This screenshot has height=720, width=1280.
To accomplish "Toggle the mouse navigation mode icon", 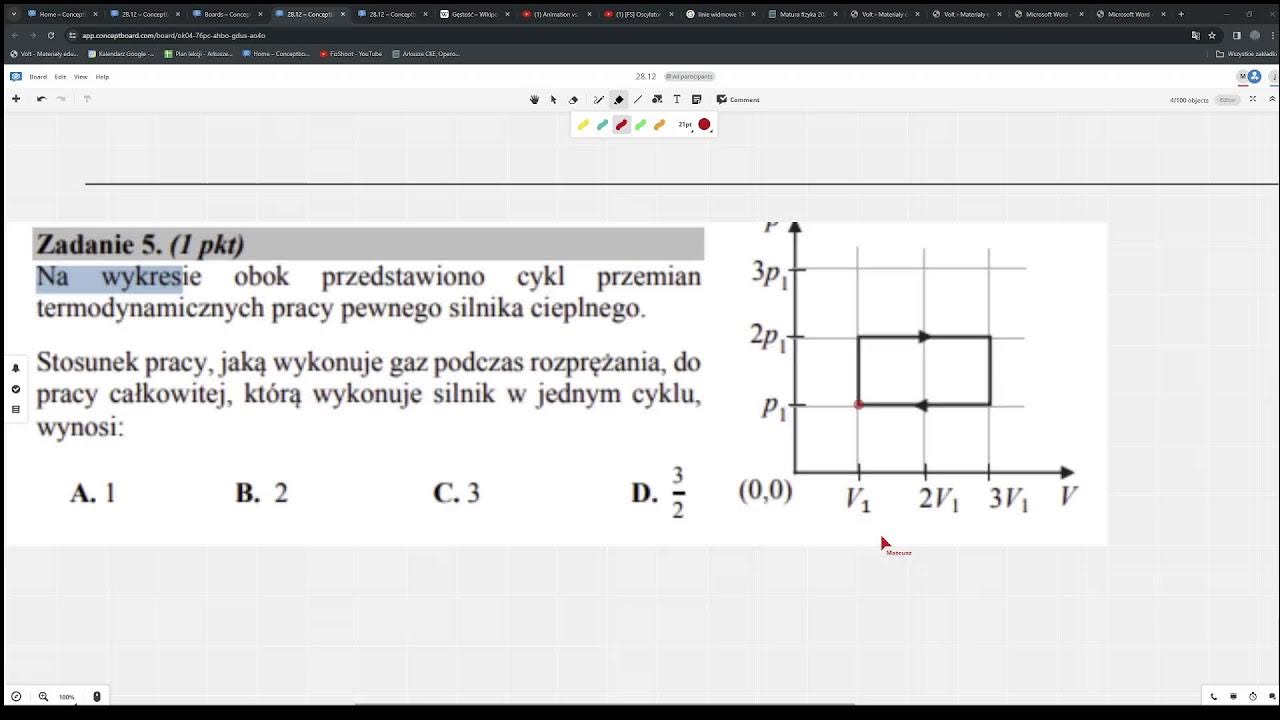I will (97, 697).
